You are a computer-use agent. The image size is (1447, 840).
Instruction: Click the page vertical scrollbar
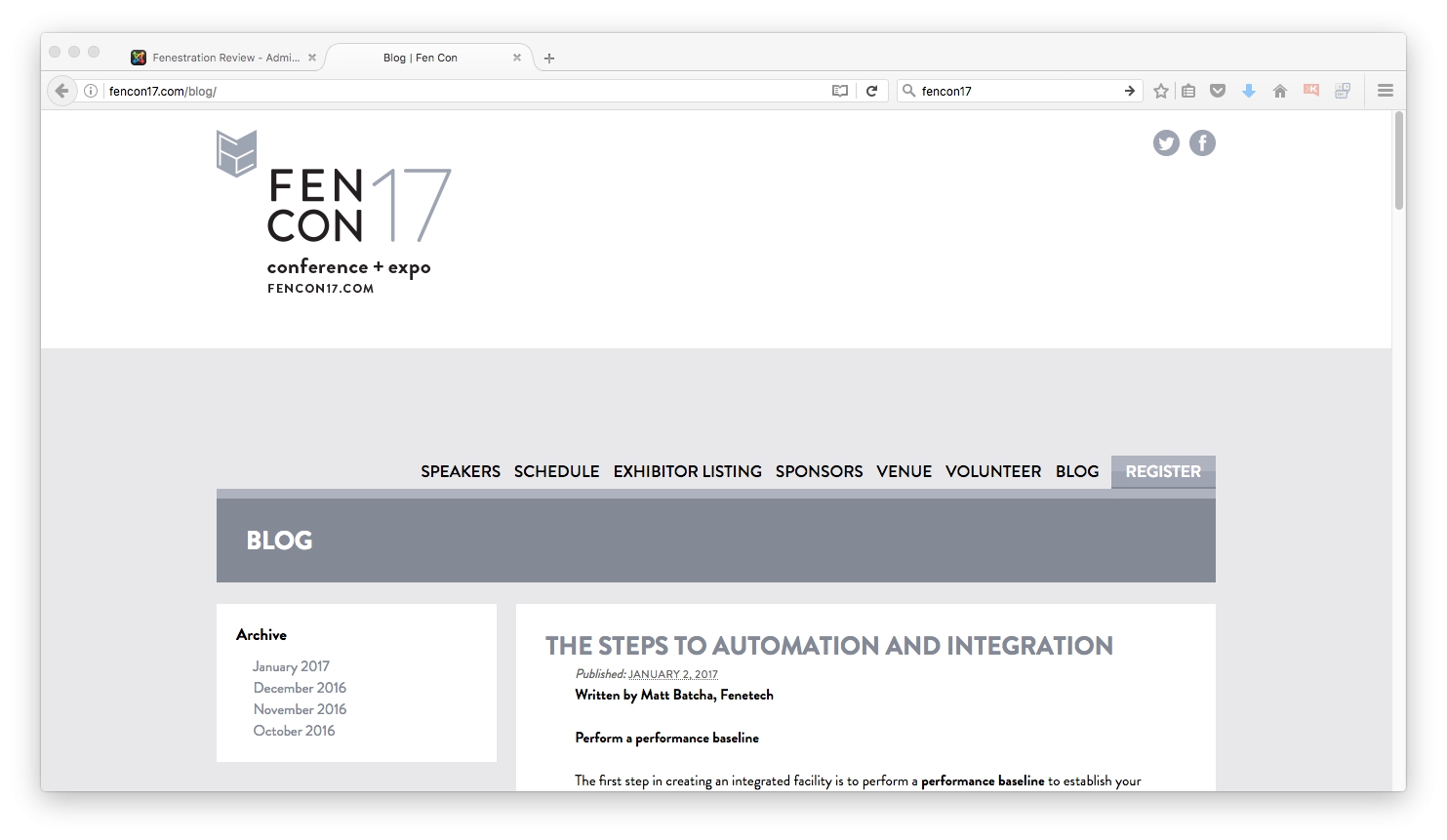tap(1399, 161)
